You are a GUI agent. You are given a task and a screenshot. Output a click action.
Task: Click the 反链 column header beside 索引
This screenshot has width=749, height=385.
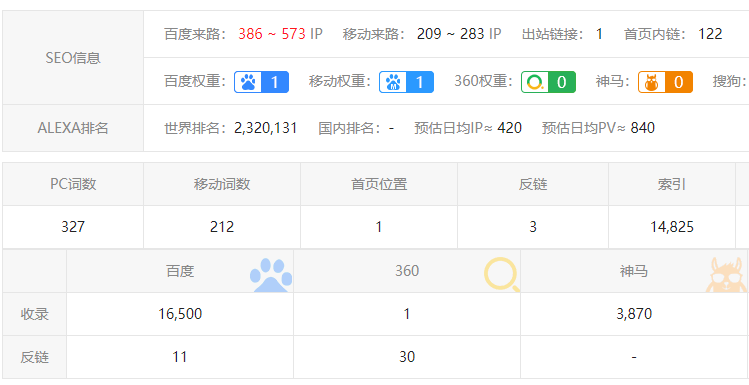tap(533, 184)
